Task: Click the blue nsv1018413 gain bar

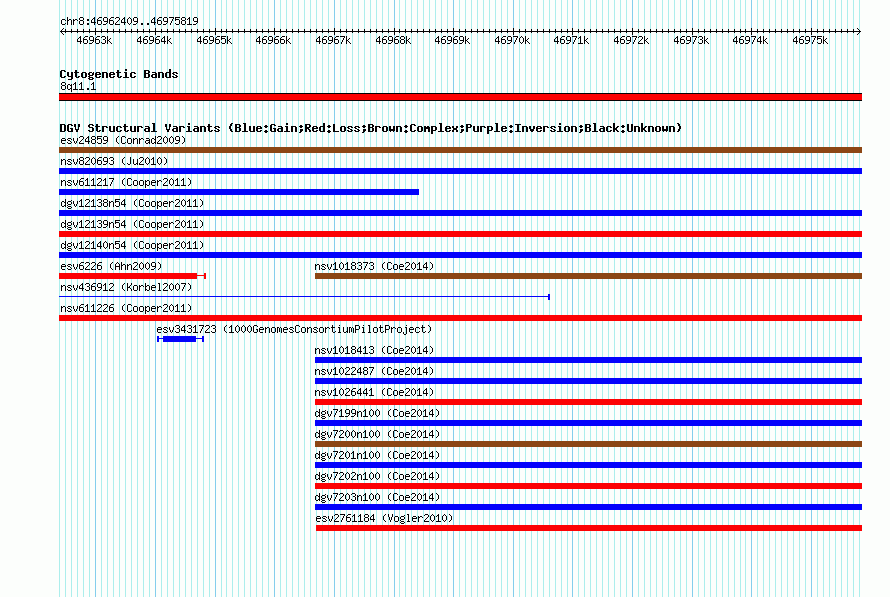Action: (x=589, y=360)
